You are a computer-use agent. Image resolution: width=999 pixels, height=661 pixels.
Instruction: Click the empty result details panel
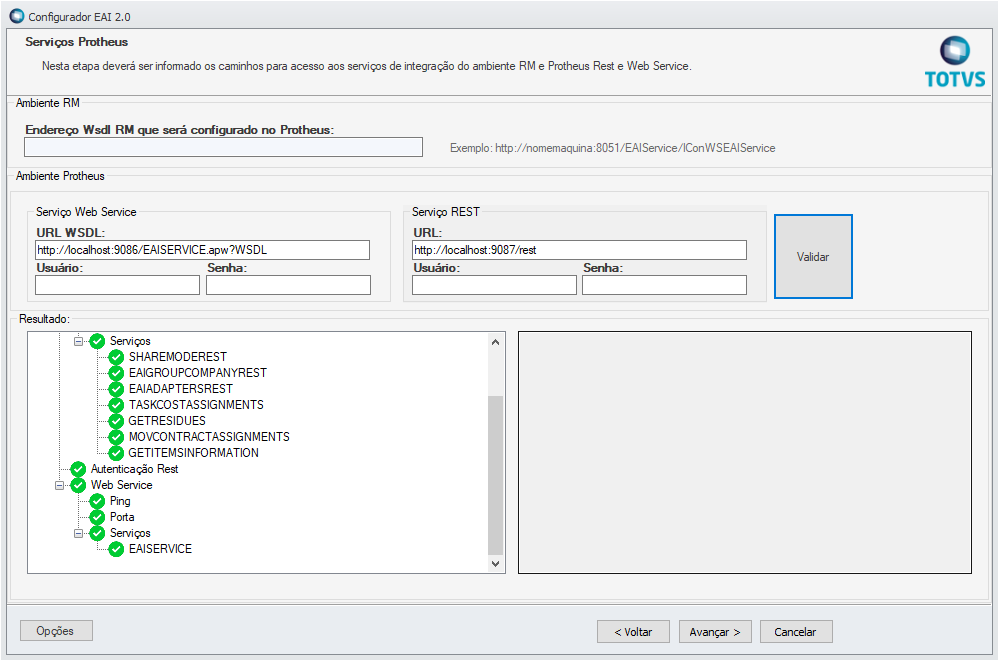tap(745, 453)
